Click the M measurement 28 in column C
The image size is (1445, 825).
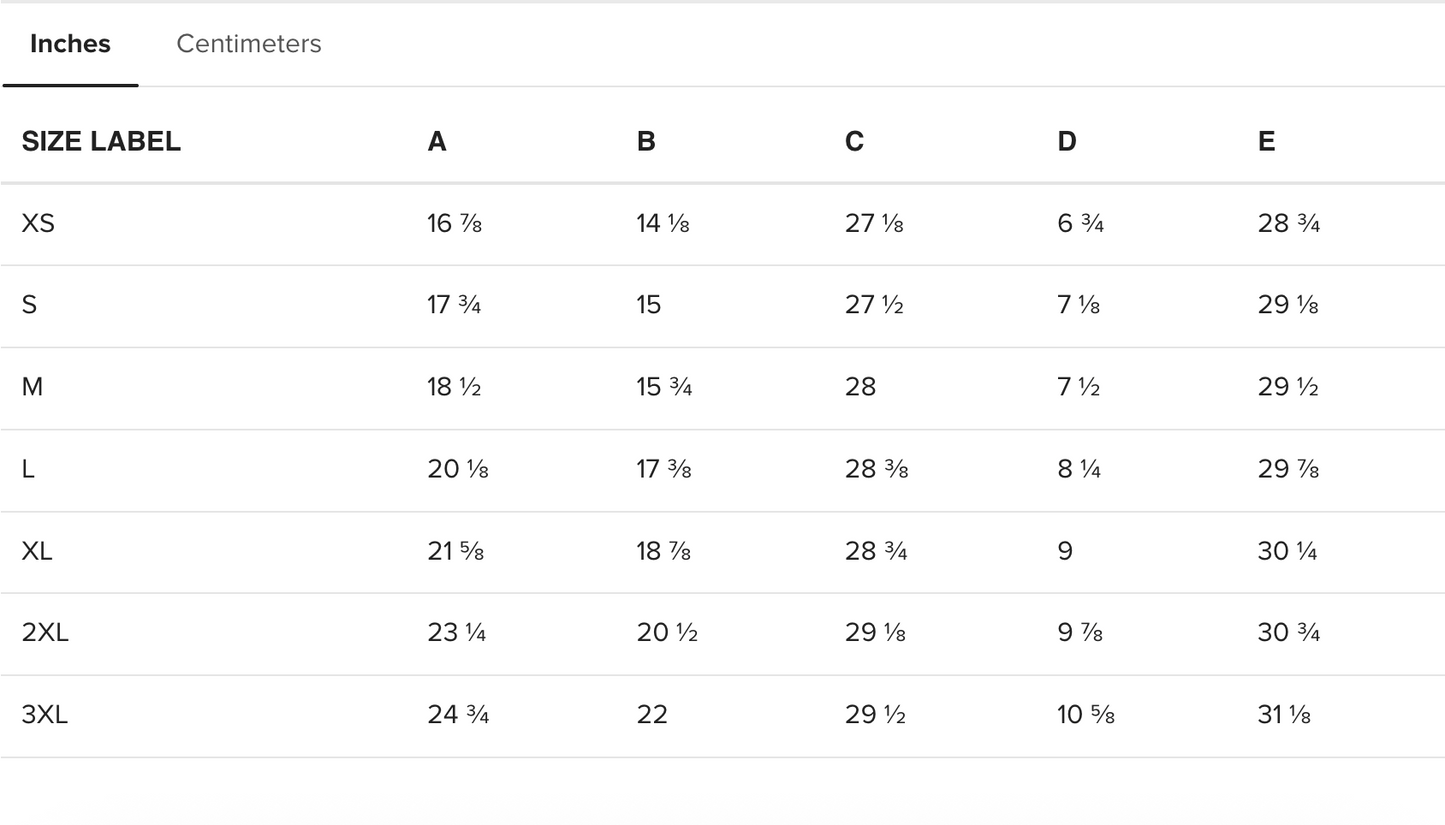(860, 387)
